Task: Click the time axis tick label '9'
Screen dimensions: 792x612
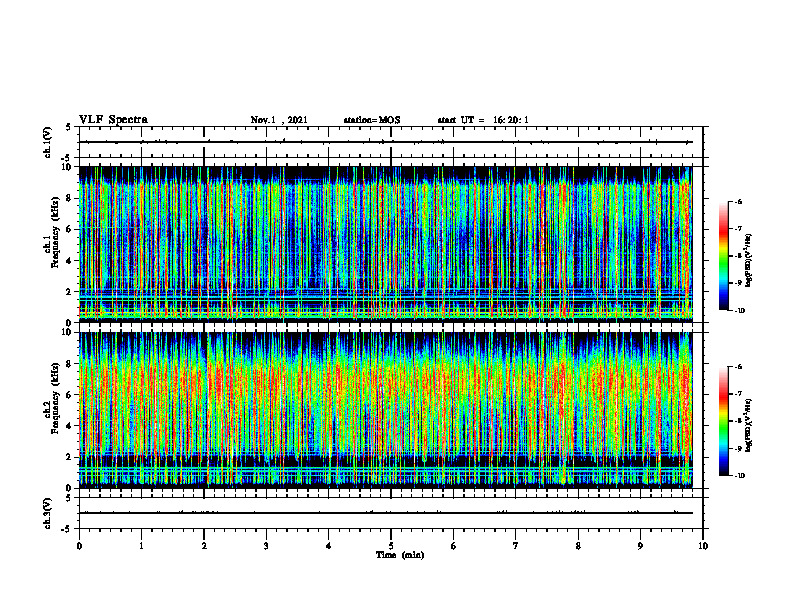Action: point(640,546)
